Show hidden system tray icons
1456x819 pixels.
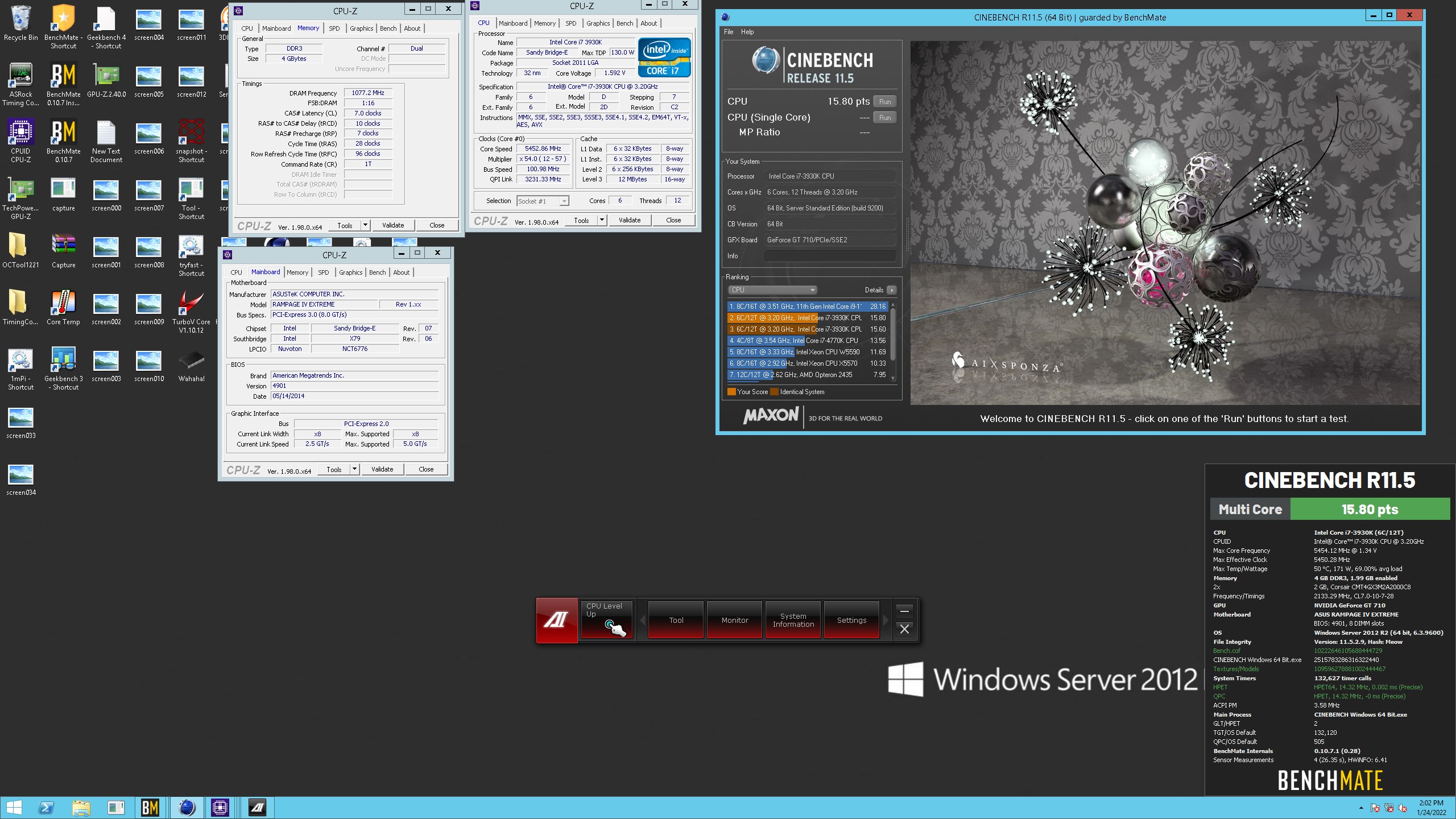1361,808
